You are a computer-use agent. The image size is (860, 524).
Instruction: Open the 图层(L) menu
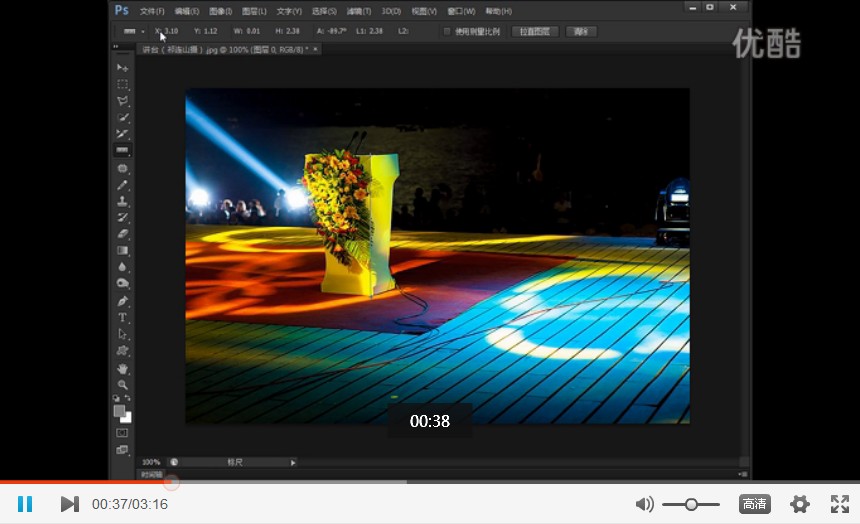pyautogui.click(x=254, y=11)
